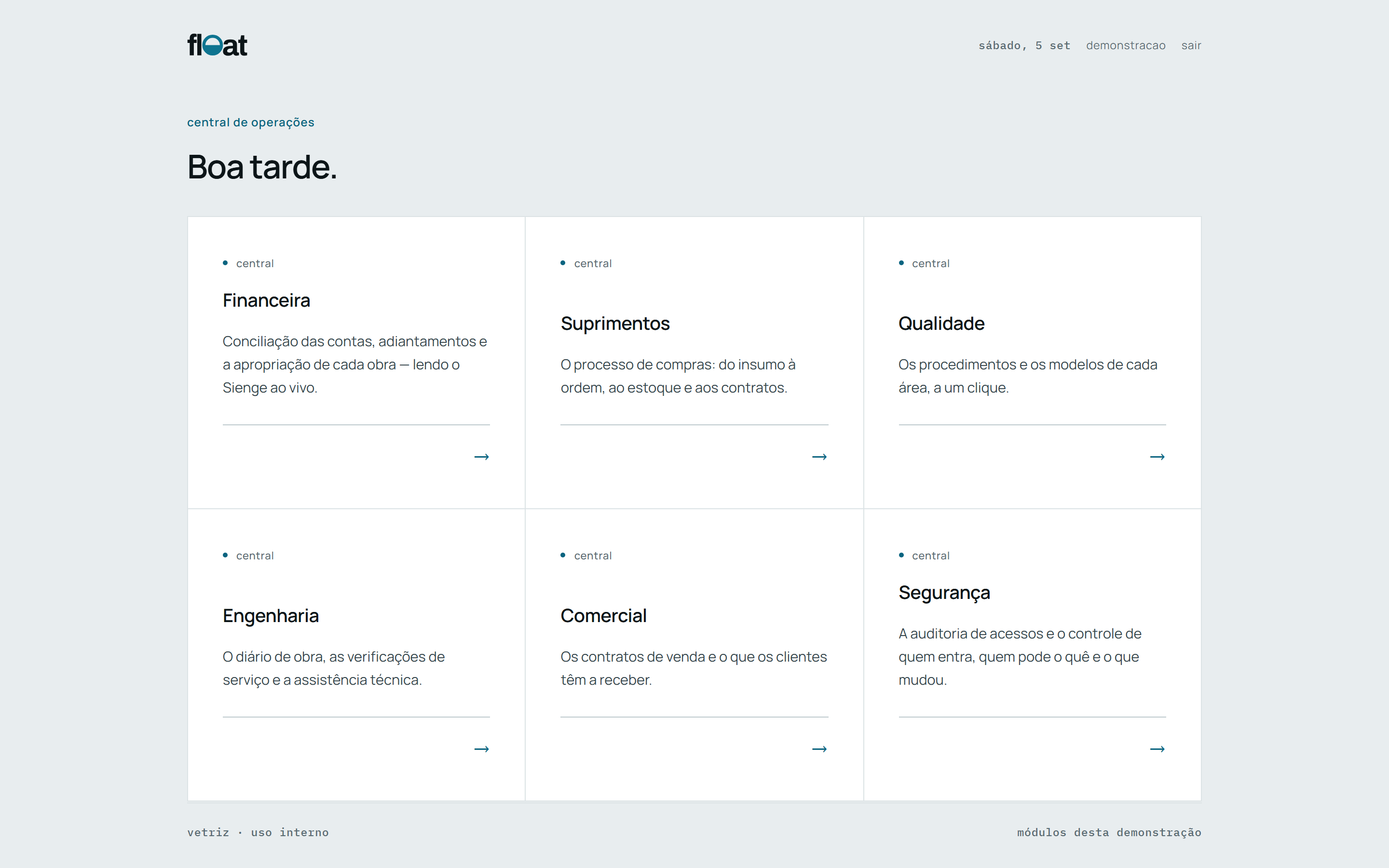Select the Financeira card title
Screen dimensions: 1389x868
[x=266, y=300]
